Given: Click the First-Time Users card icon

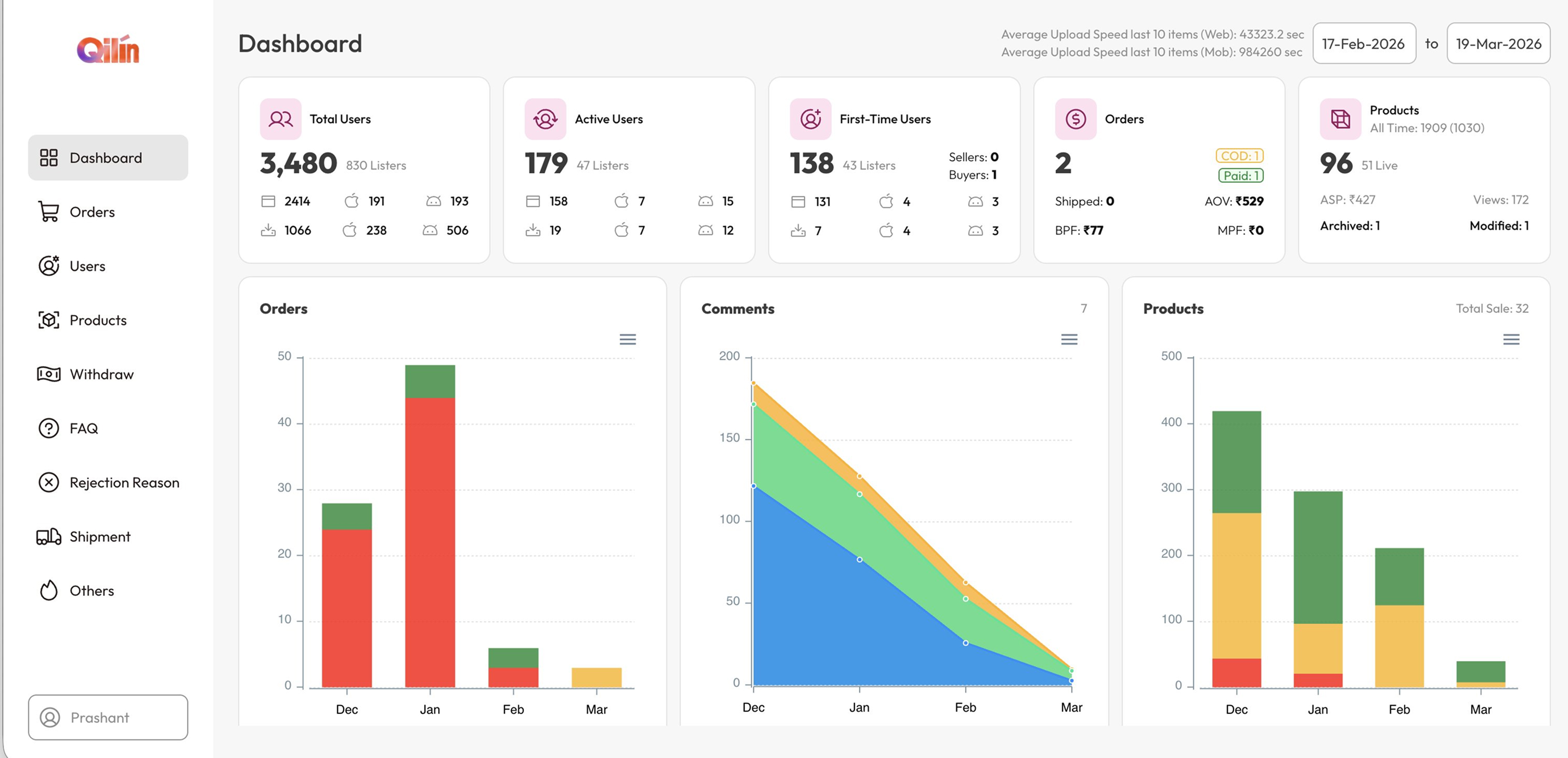Looking at the screenshot, I should [811, 119].
